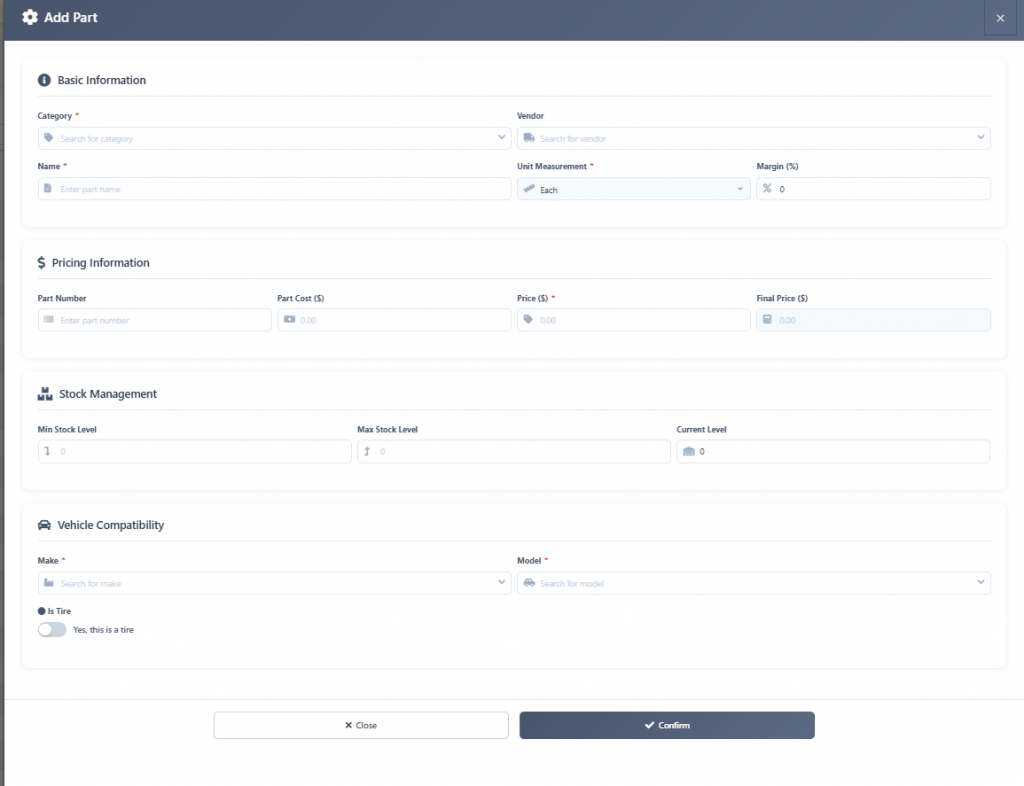Expand the Category dropdown
Viewport: 1024px width, 786px height.
(501, 138)
